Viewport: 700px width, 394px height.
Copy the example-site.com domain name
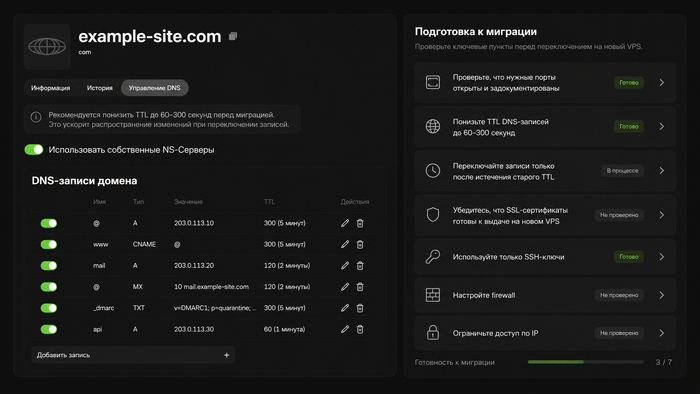pos(233,36)
